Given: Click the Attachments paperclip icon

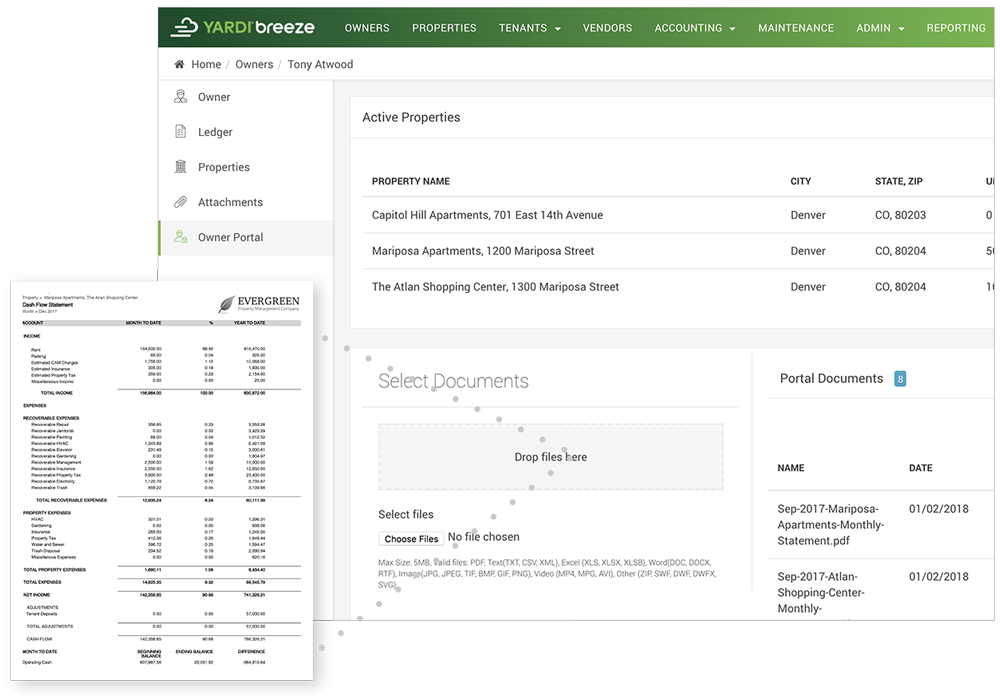Looking at the screenshot, I should point(182,201).
